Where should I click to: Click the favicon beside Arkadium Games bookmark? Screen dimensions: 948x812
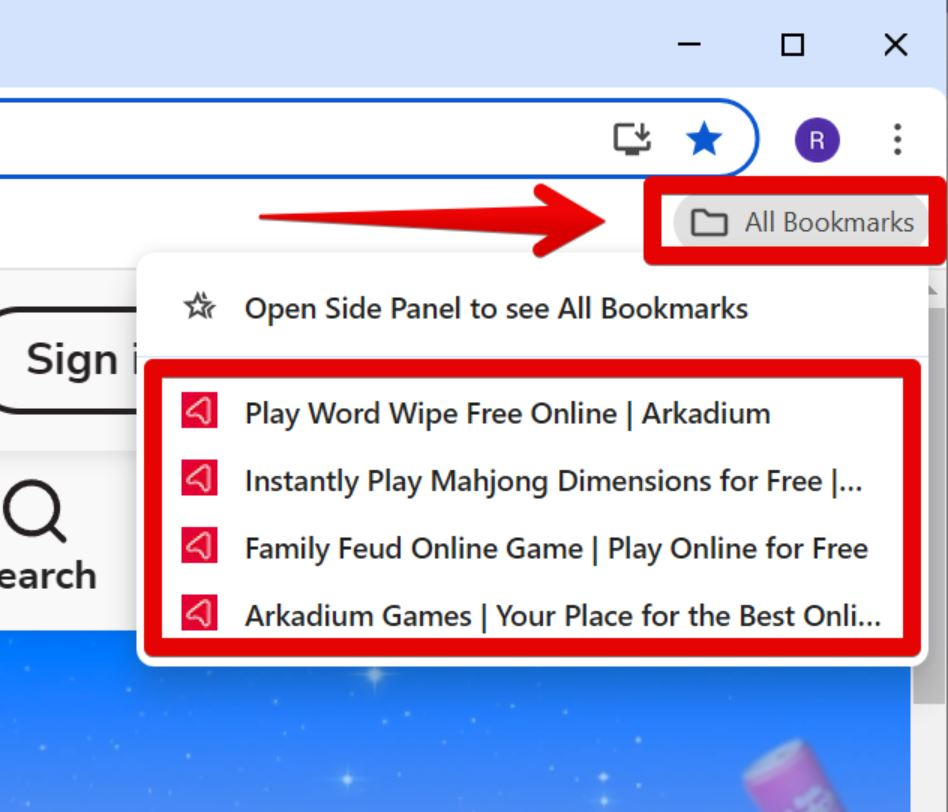tap(200, 612)
